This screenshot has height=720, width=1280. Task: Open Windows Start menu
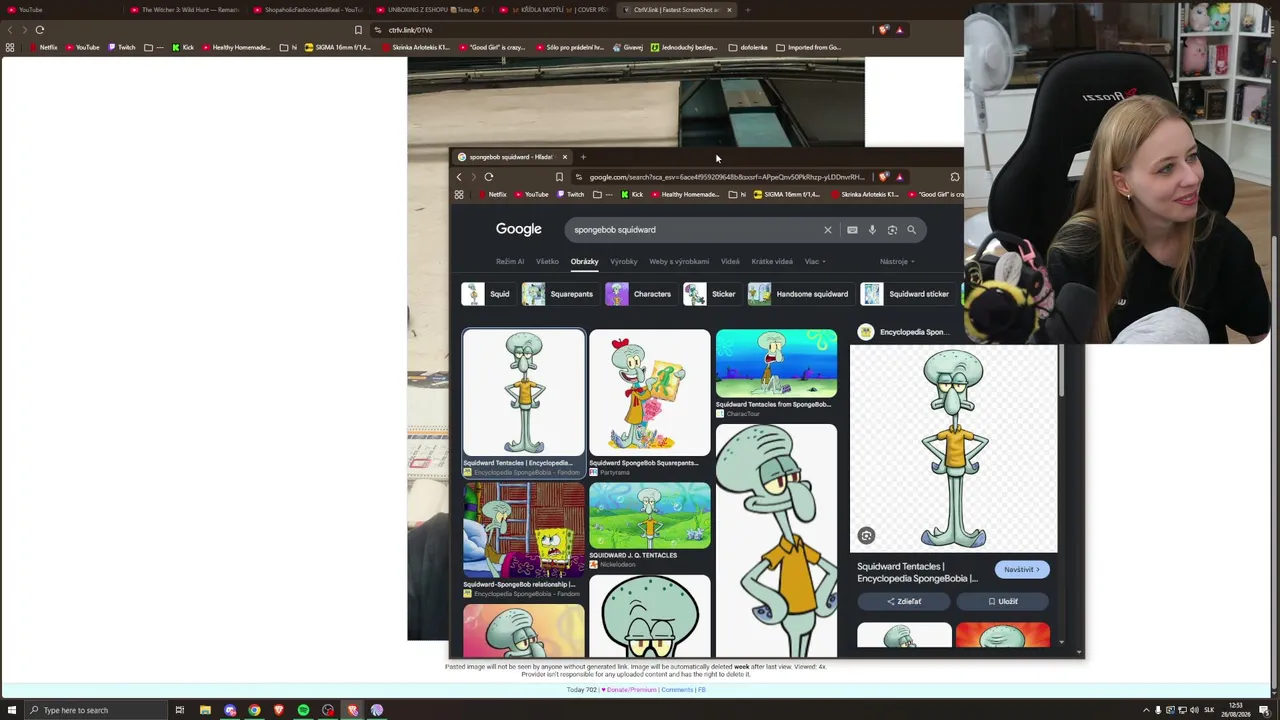[x=10, y=710]
